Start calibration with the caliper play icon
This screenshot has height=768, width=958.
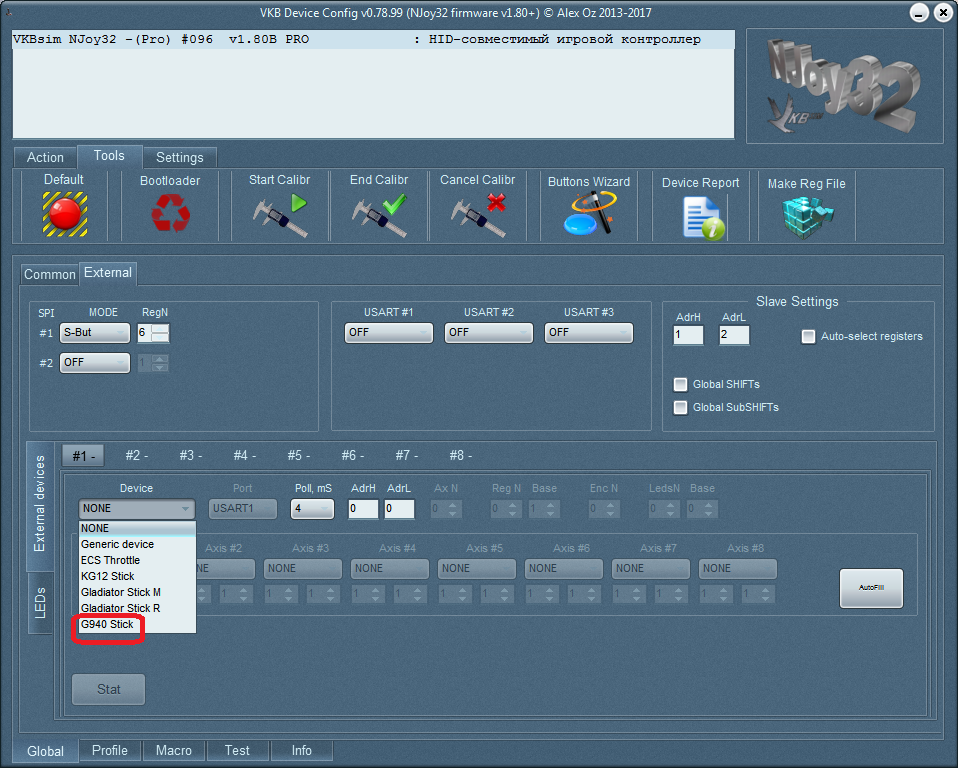point(280,215)
